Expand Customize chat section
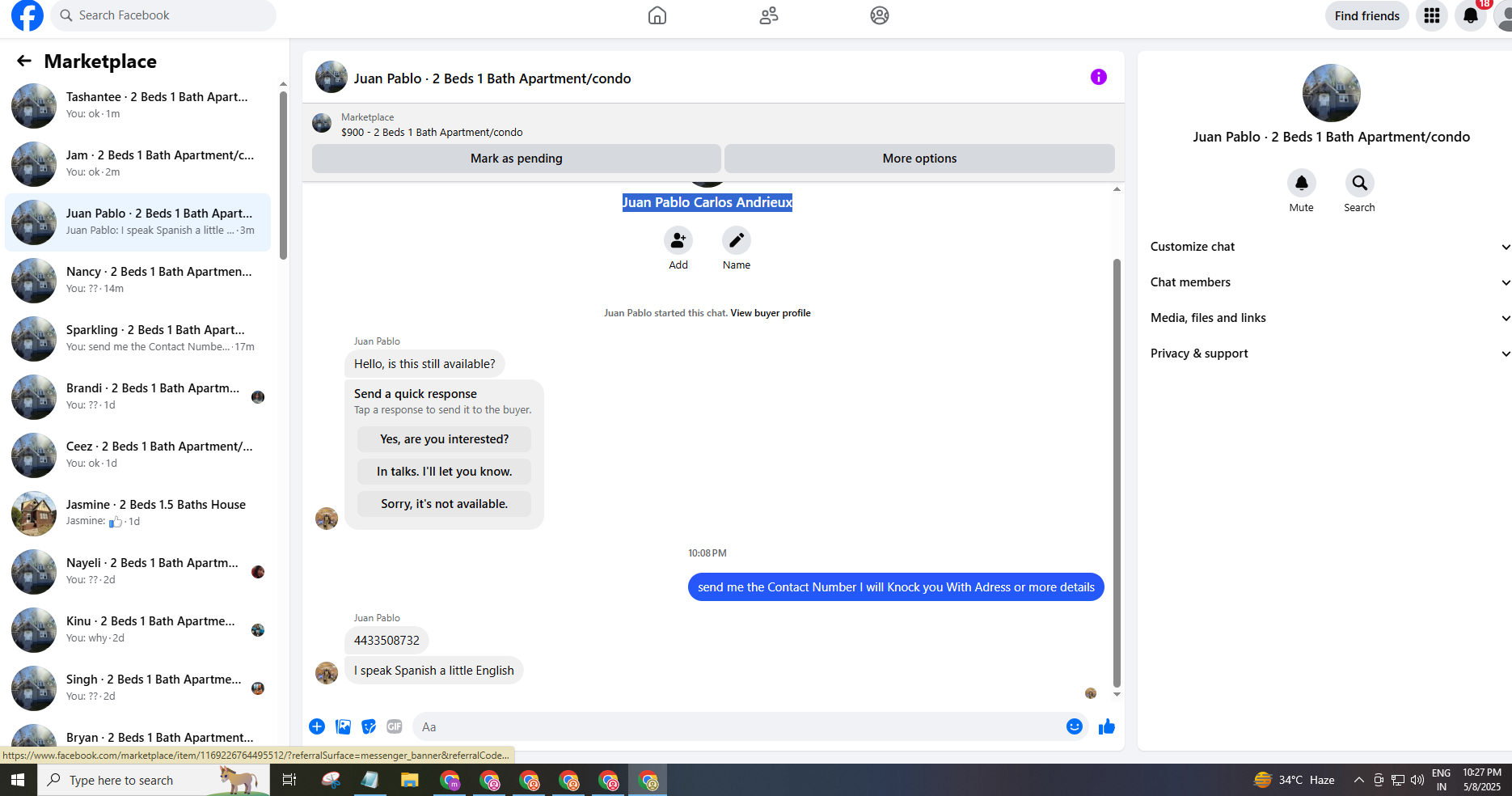Image resolution: width=1512 pixels, height=796 pixels. click(1330, 247)
